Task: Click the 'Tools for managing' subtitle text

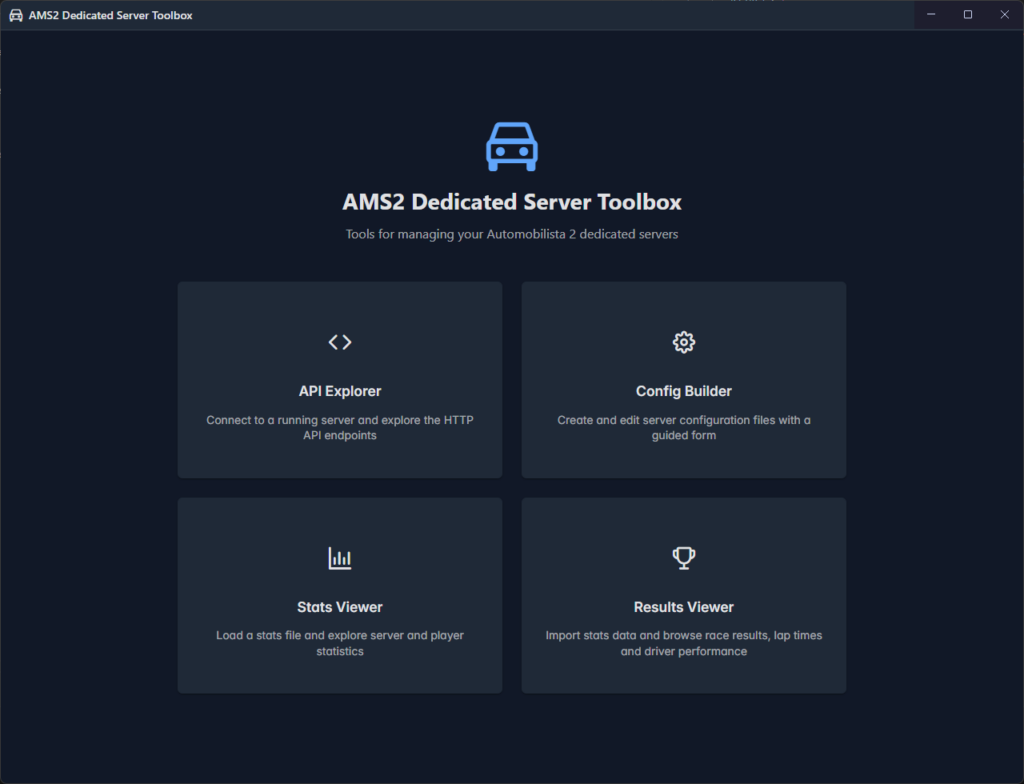Action: [512, 235]
